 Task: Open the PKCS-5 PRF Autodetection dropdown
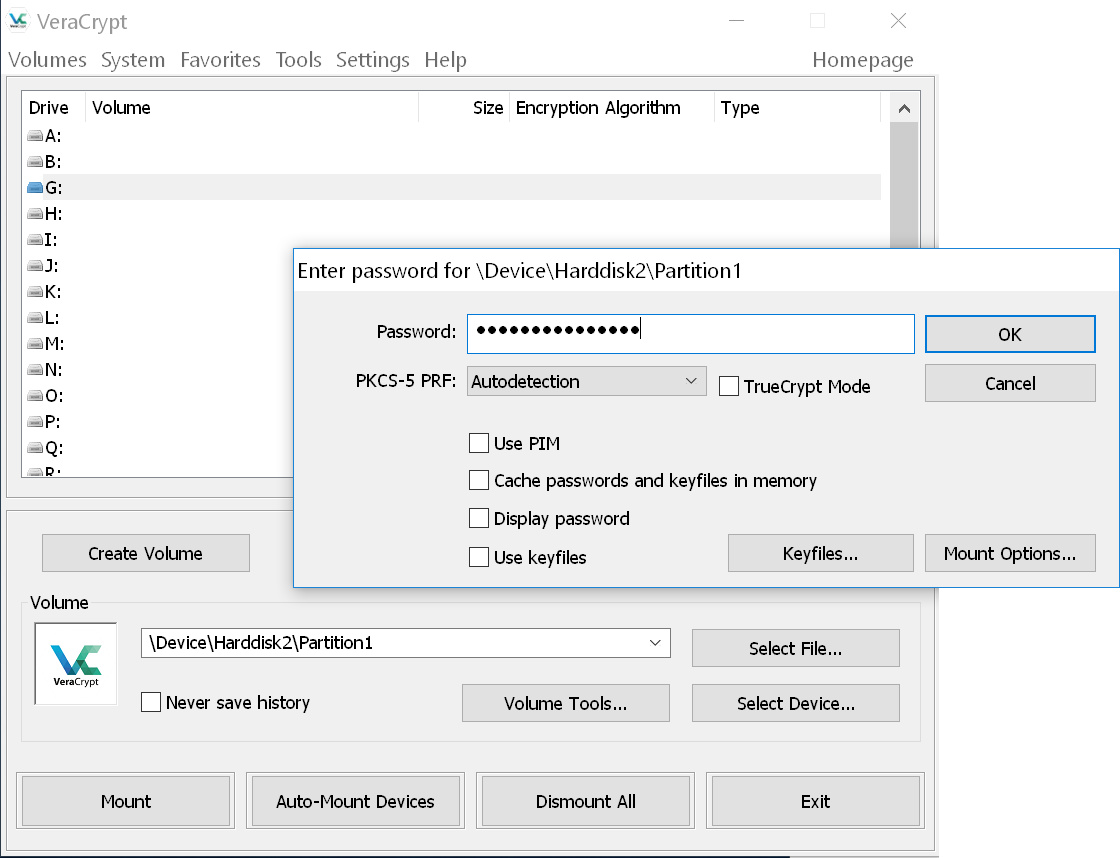click(x=586, y=381)
